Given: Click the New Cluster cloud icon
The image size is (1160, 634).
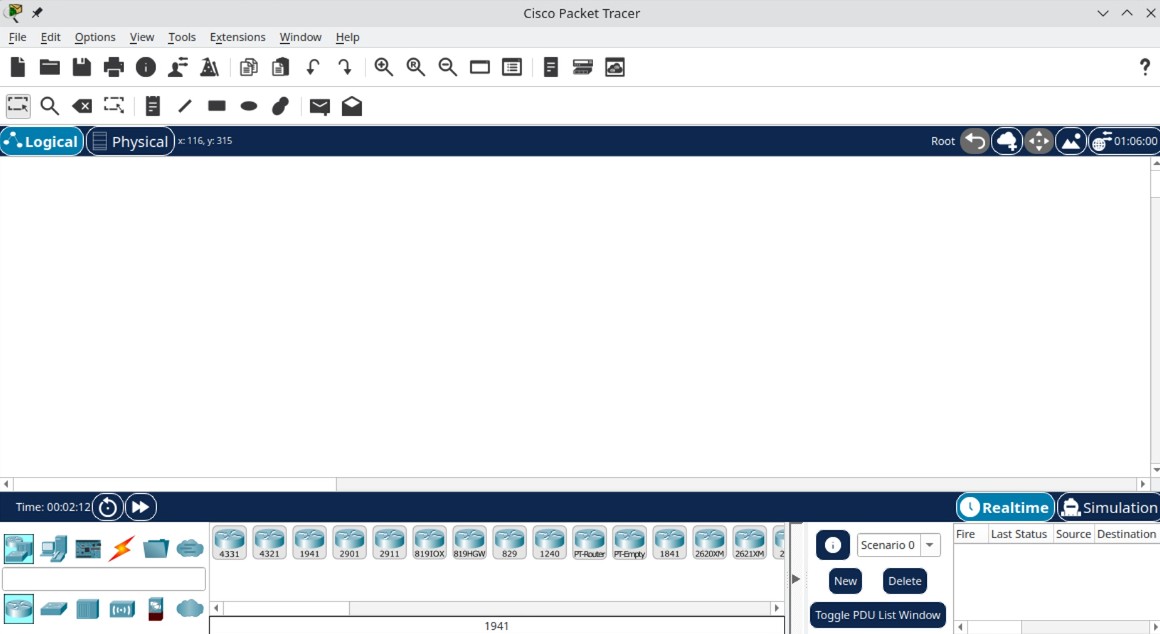Looking at the screenshot, I should tap(1007, 141).
